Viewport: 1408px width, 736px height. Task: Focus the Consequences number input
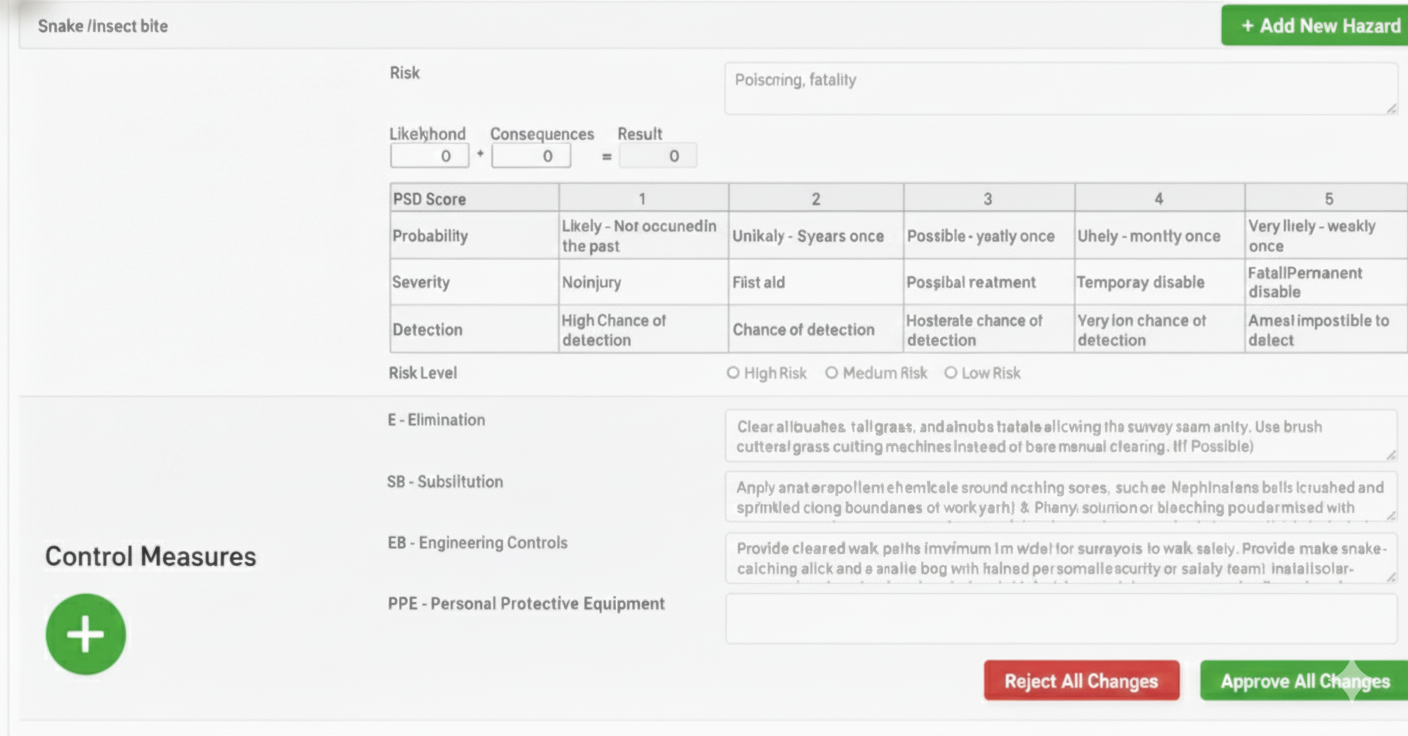531,156
